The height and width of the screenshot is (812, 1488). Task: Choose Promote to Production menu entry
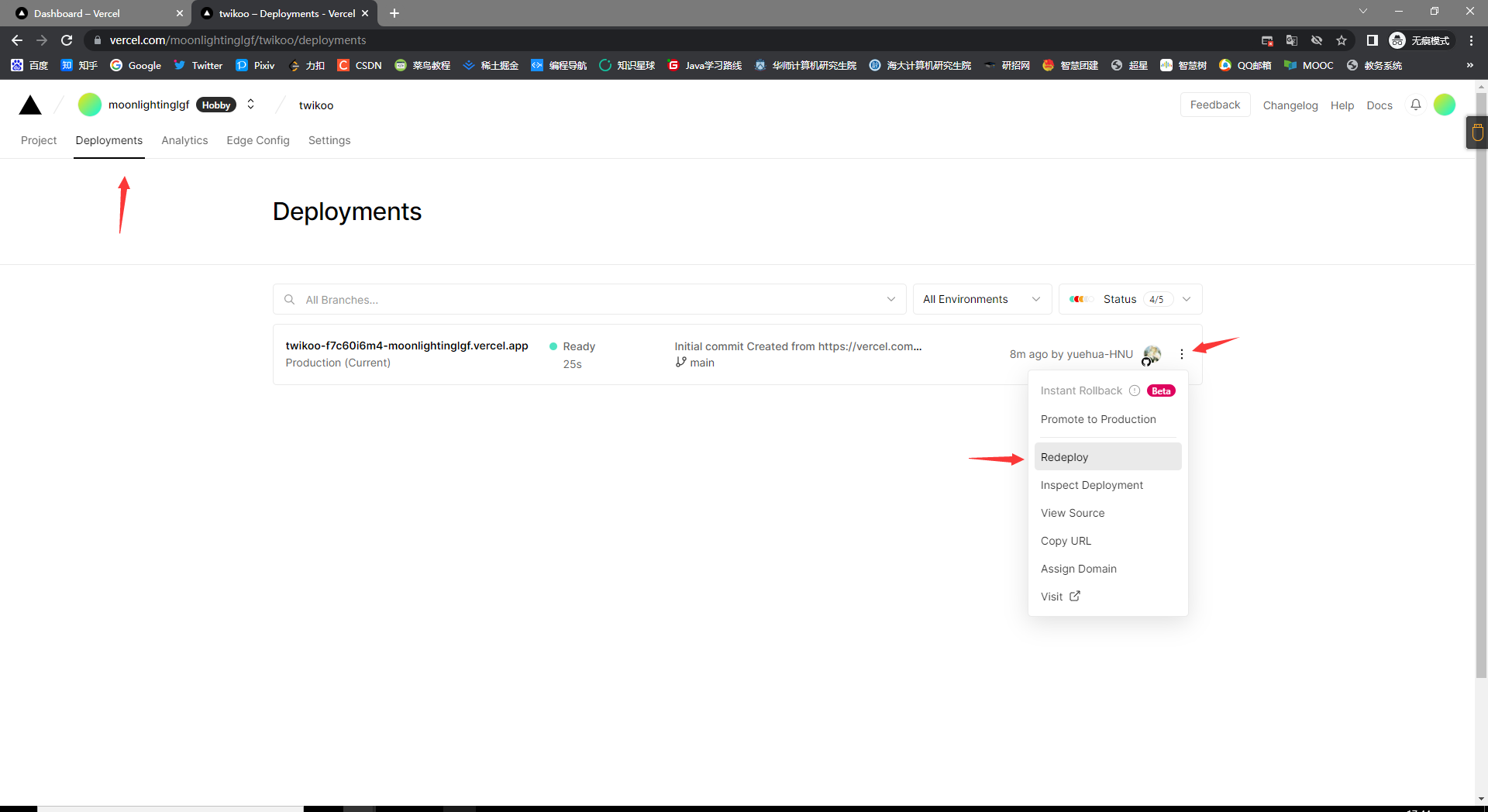click(1097, 419)
